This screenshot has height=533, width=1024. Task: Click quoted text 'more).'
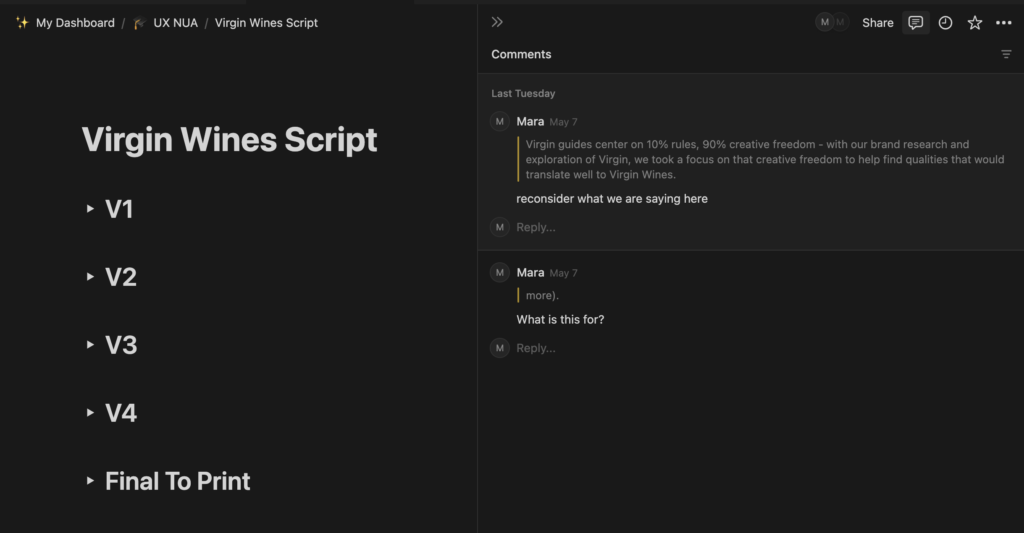point(542,295)
